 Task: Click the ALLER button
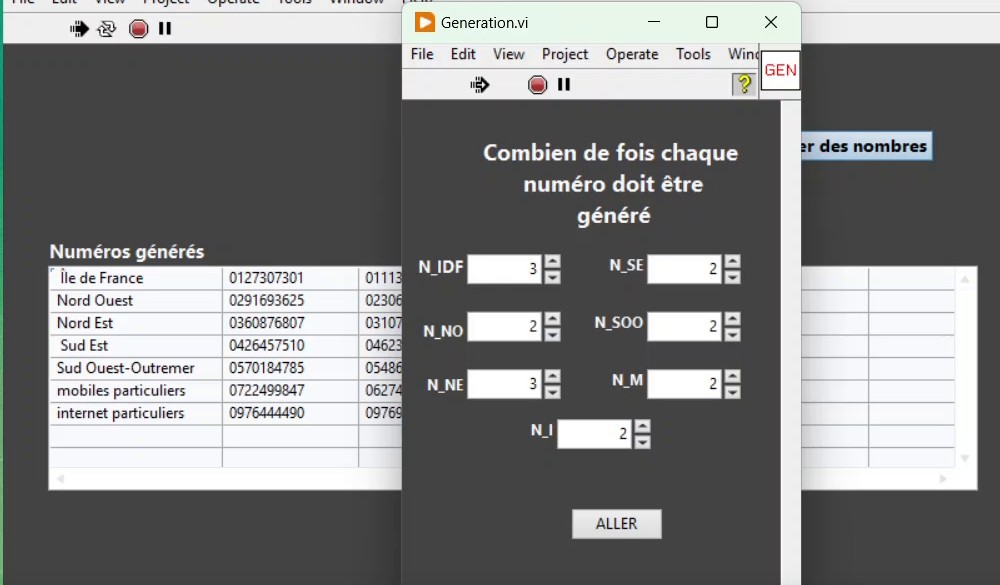point(617,524)
